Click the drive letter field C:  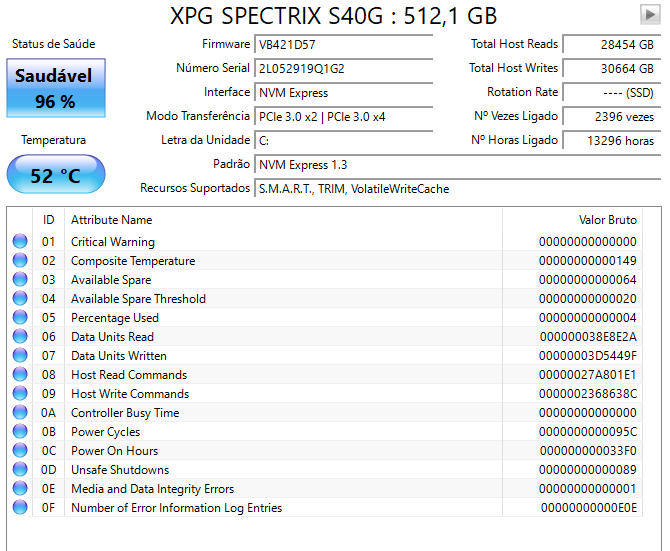point(344,141)
